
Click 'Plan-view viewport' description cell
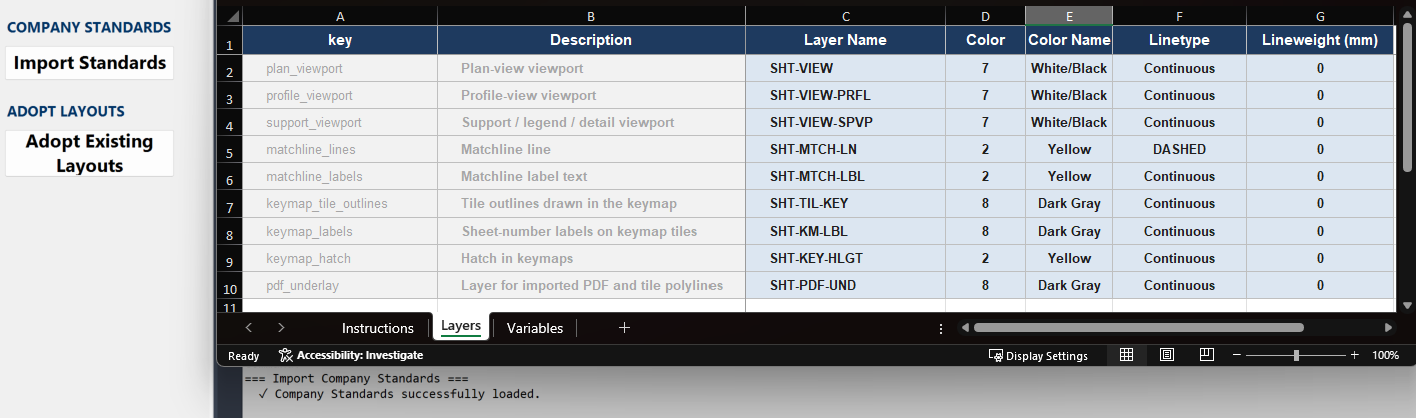pyautogui.click(x=591, y=68)
